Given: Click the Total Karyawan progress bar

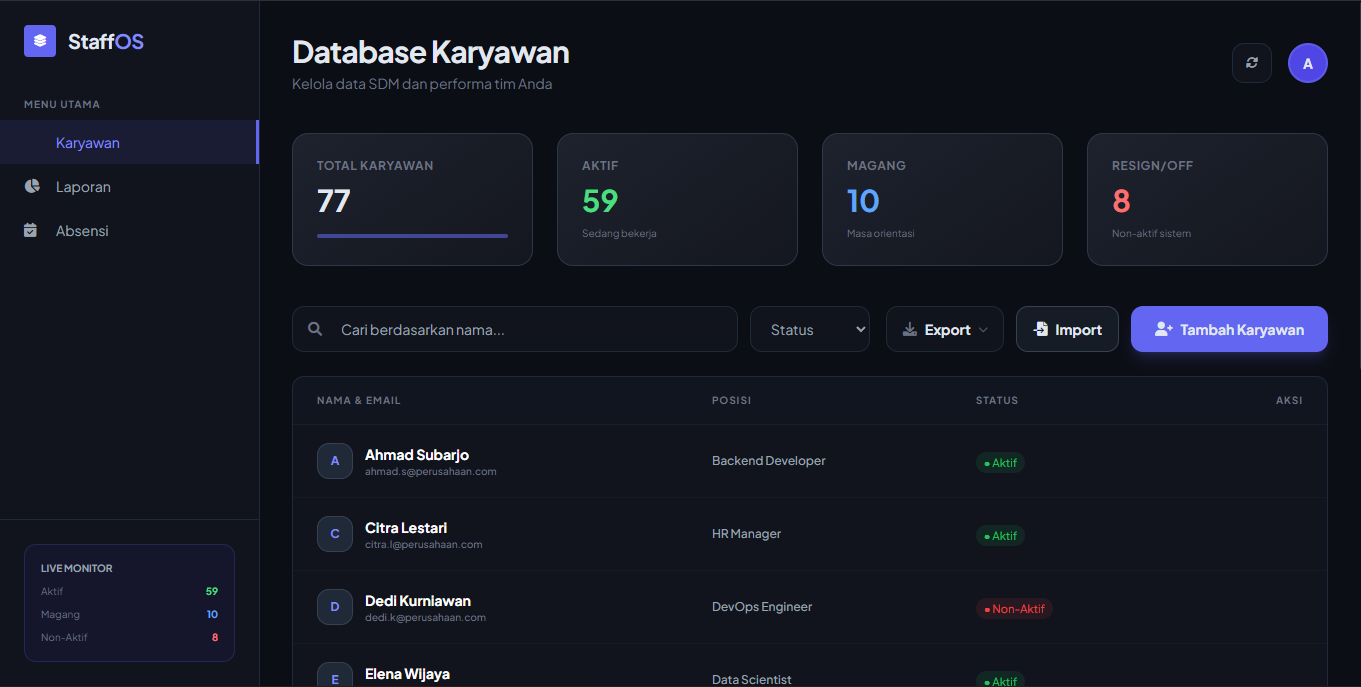Looking at the screenshot, I should [412, 236].
